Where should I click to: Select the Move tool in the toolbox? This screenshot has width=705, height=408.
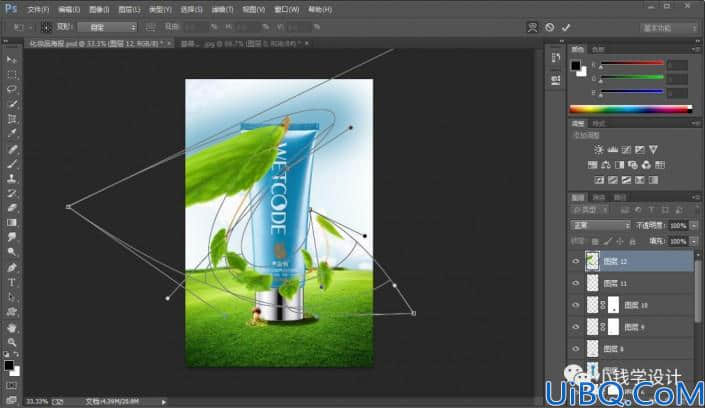coord(12,60)
